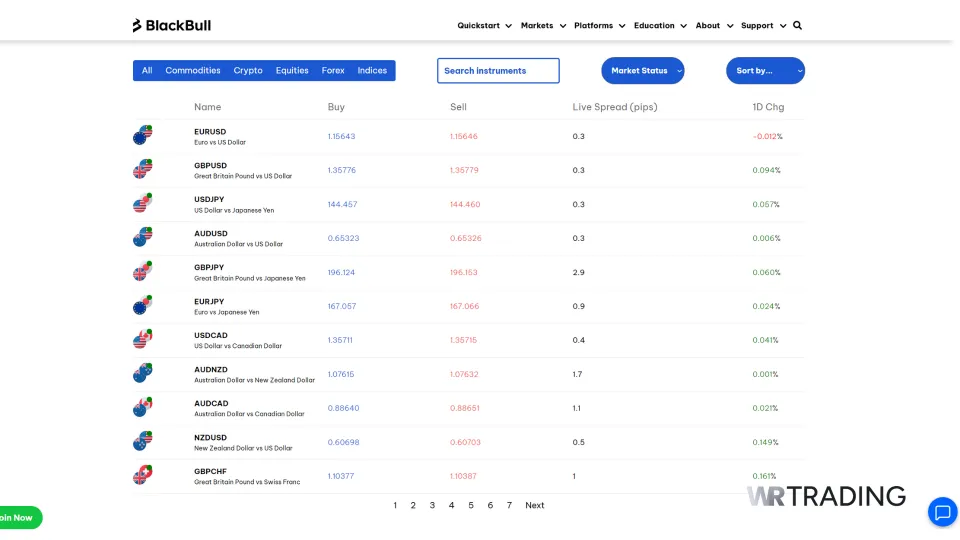Expand the Markets navigation menu
Screen dimensions: 960x540
(543, 25)
